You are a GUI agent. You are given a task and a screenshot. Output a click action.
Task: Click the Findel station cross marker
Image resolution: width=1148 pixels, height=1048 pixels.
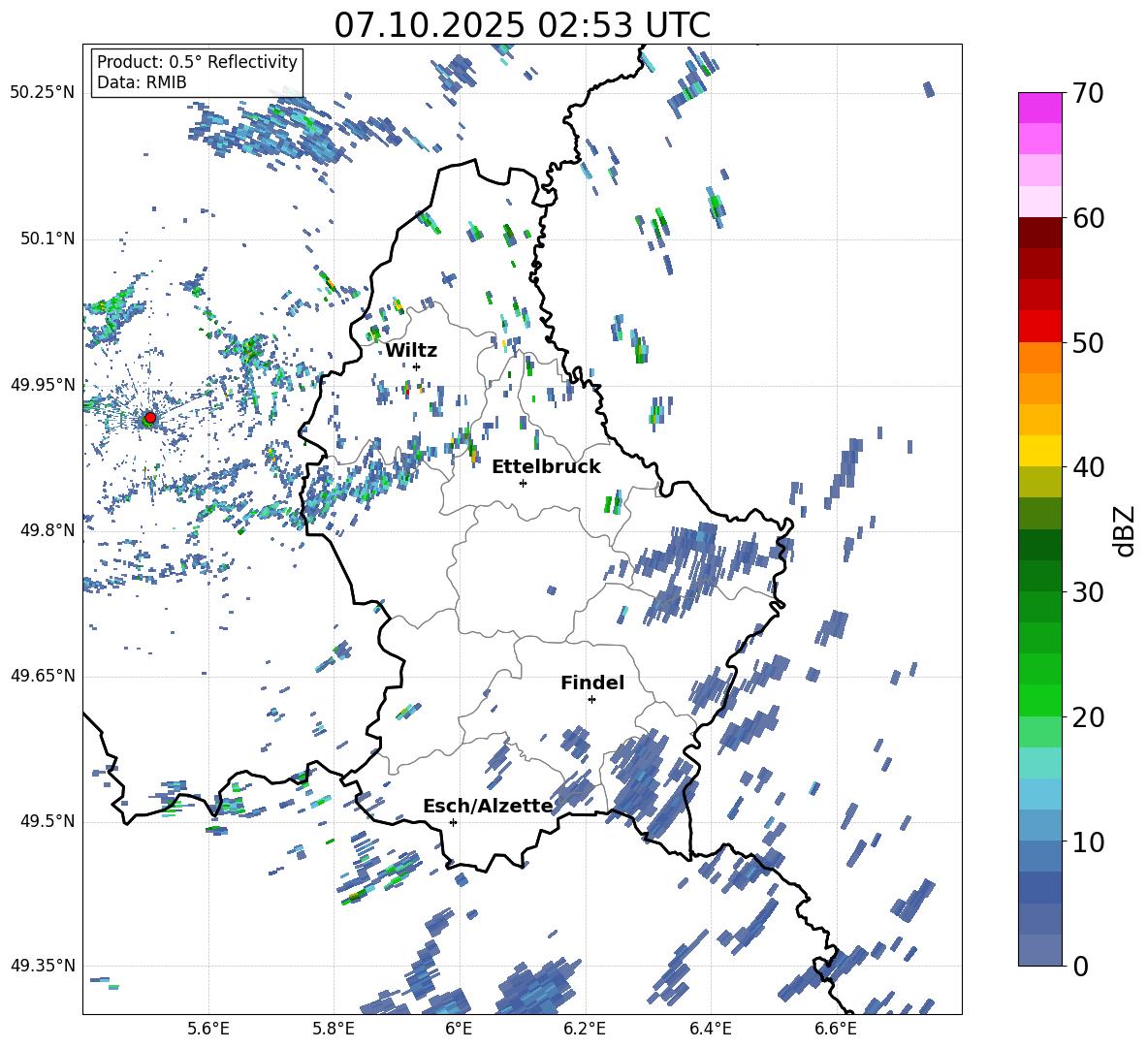click(x=591, y=699)
